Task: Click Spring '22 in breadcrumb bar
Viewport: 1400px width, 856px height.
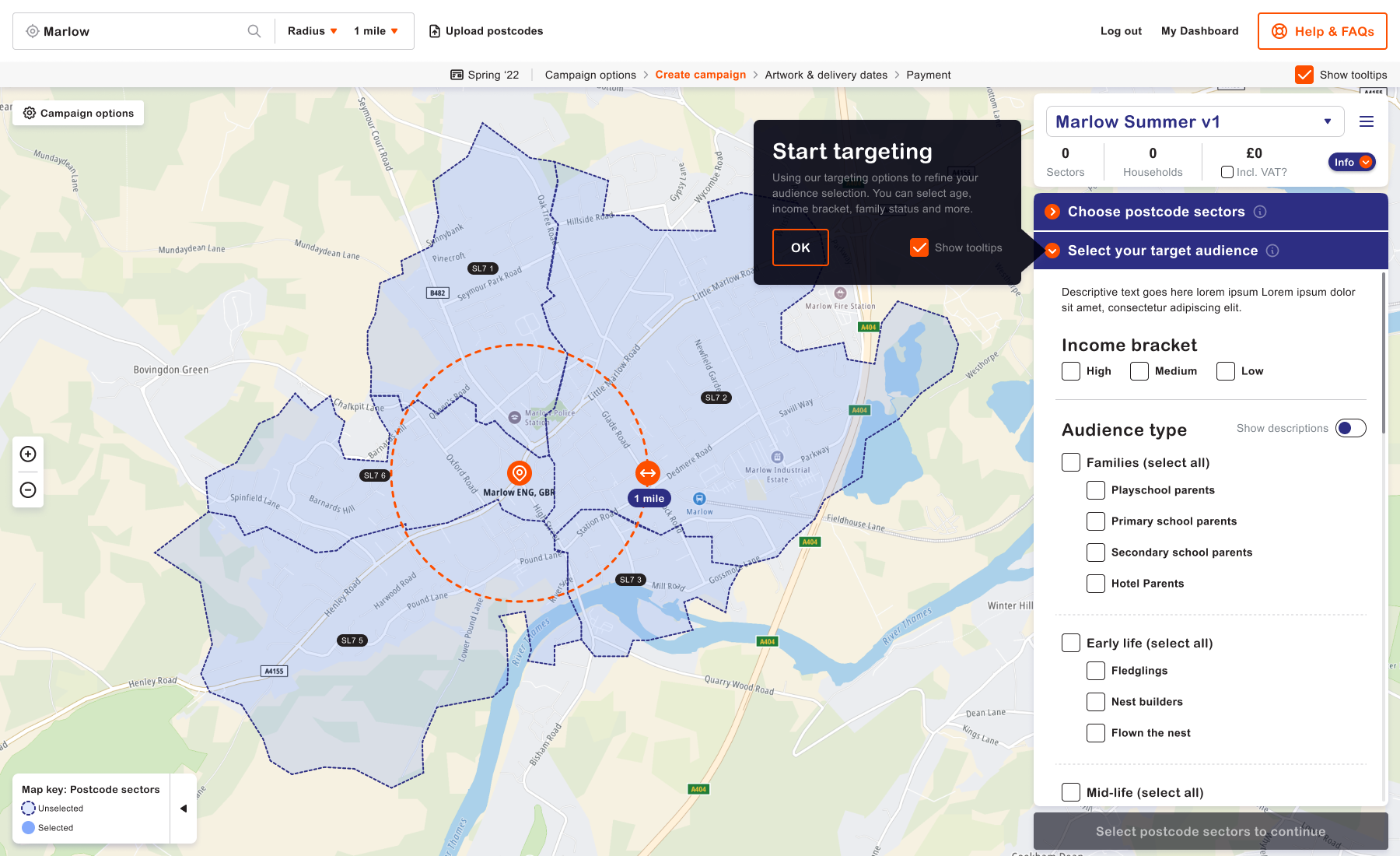Action: (x=485, y=75)
